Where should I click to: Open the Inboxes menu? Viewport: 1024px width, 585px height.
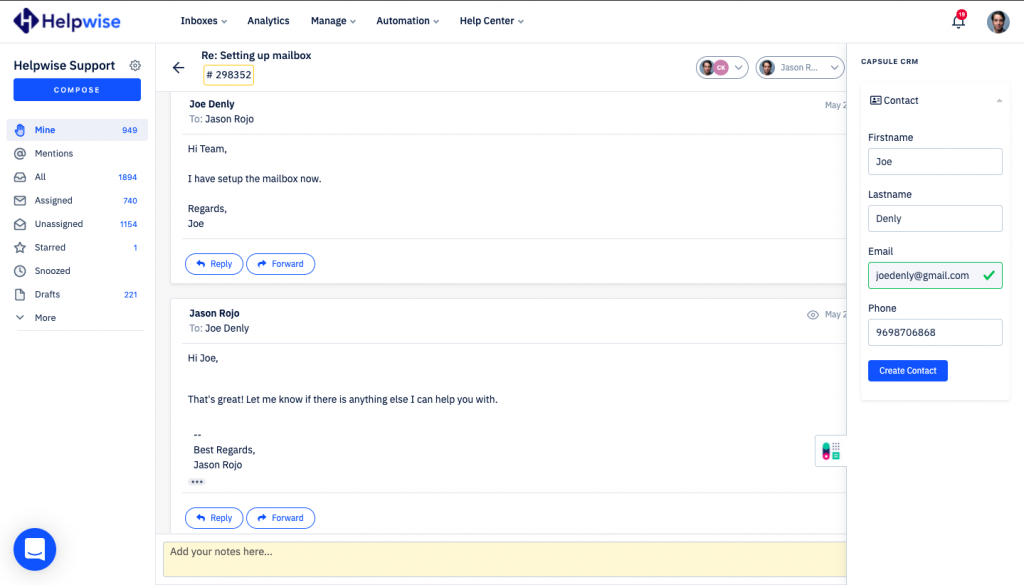(x=203, y=21)
